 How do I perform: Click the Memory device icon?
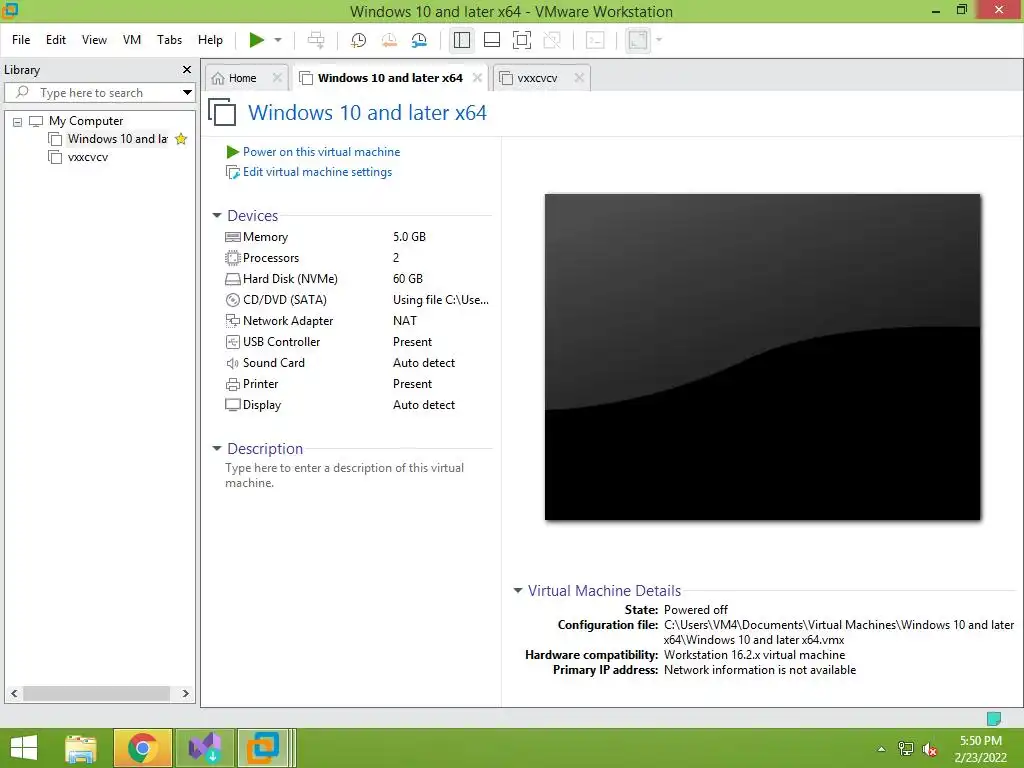click(232, 236)
